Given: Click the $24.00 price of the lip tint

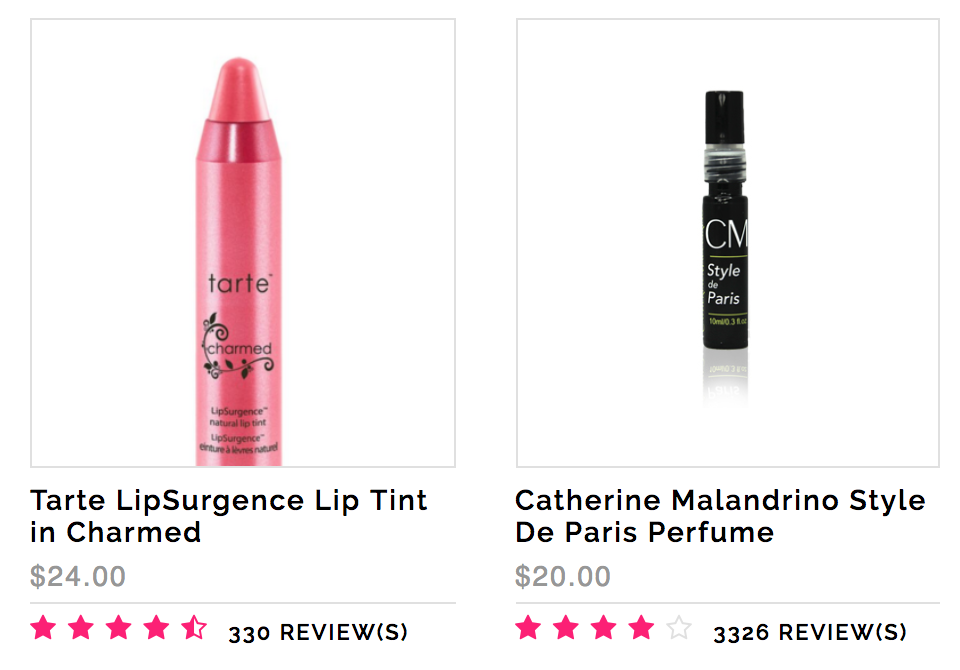Looking at the screenshot, I should click(78, 576).
